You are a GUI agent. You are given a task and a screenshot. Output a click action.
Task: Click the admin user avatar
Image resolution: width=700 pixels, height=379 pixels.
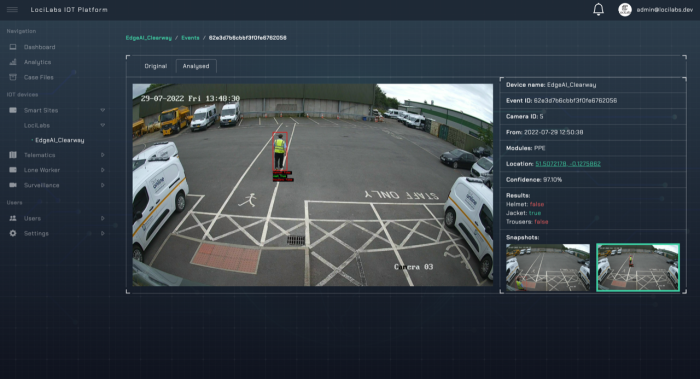coord(625,9)
